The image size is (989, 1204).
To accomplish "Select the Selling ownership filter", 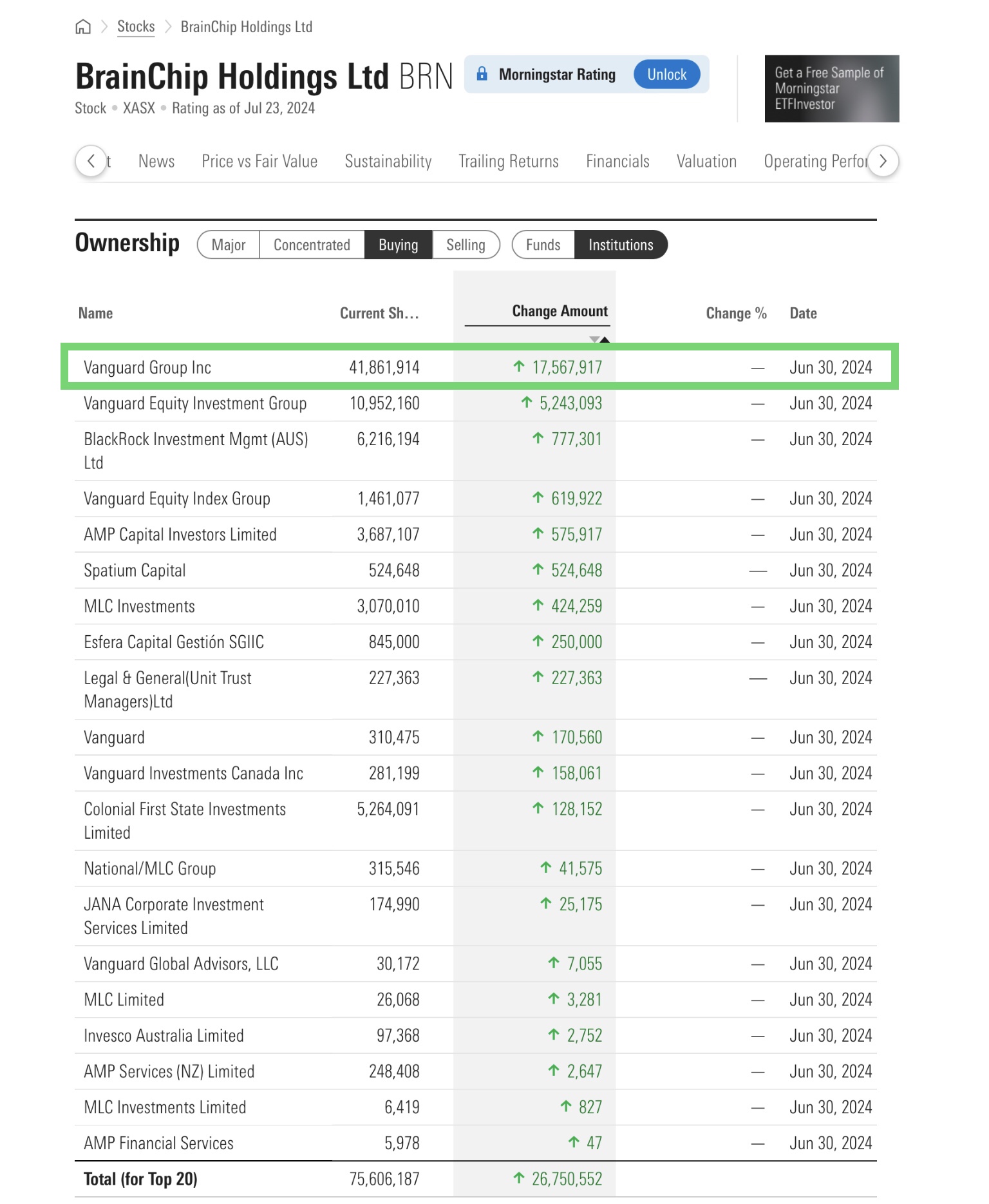I will (x=466, y=245).
